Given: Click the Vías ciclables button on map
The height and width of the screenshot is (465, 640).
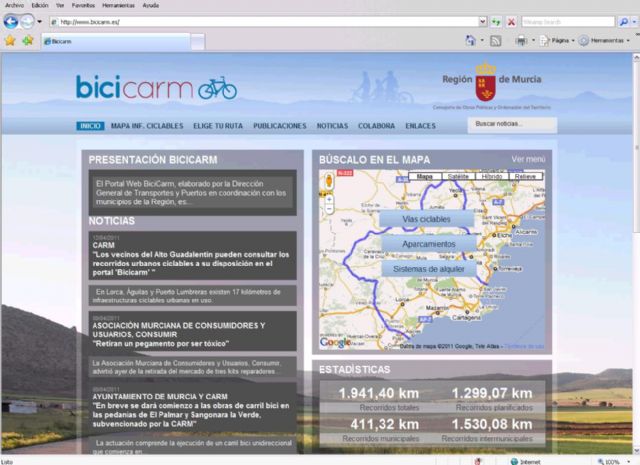Looking at the screenshot, I should [x=427, y=218].
